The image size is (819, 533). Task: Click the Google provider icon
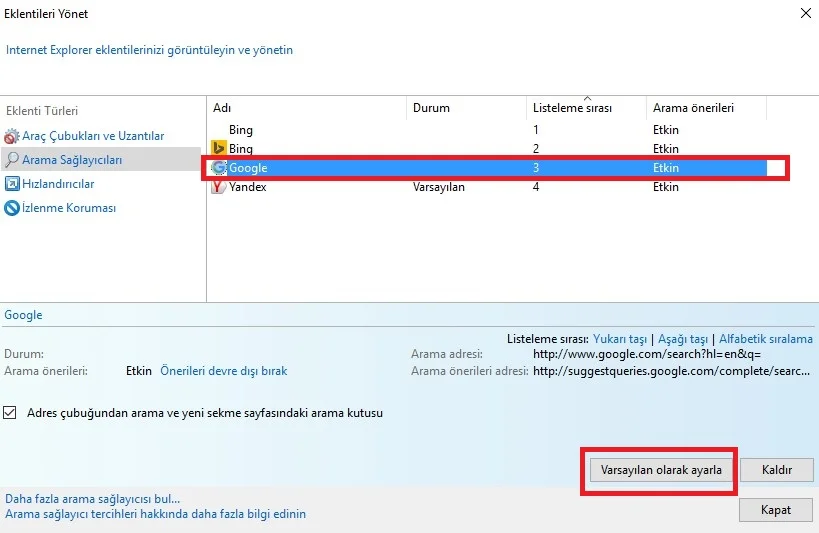pos(219,168)
